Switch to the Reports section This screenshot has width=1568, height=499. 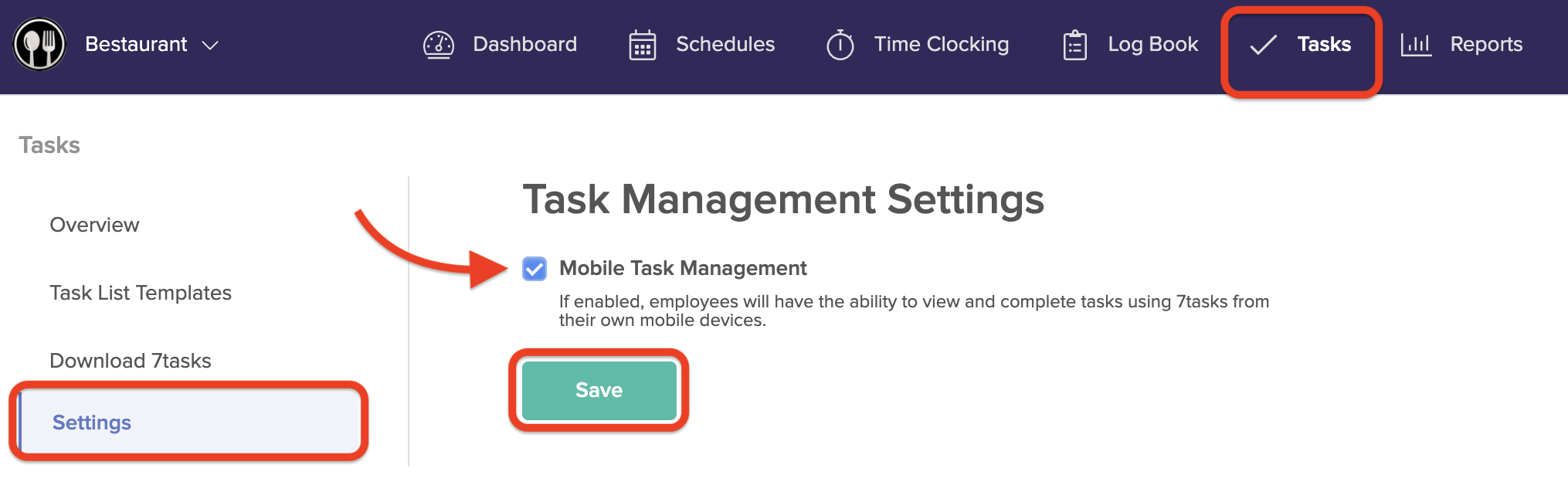pyautogui.click(x=1485, y=45)
